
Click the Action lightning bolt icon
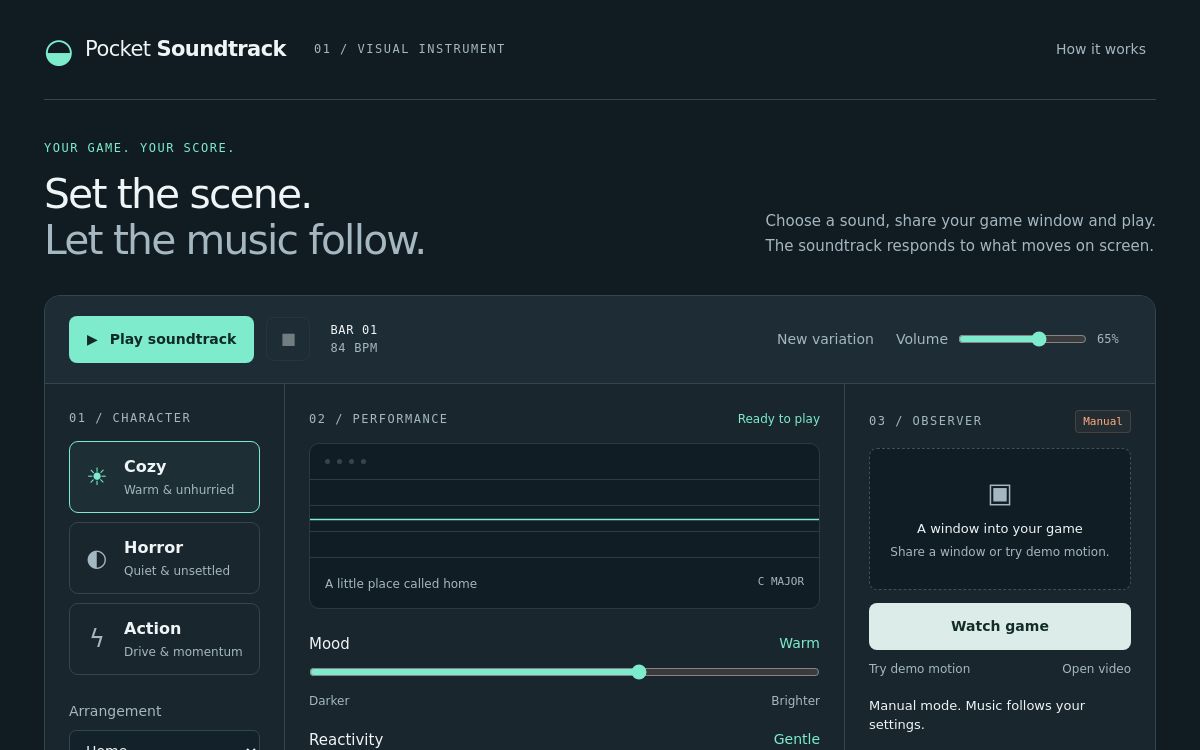coord(97,639)
